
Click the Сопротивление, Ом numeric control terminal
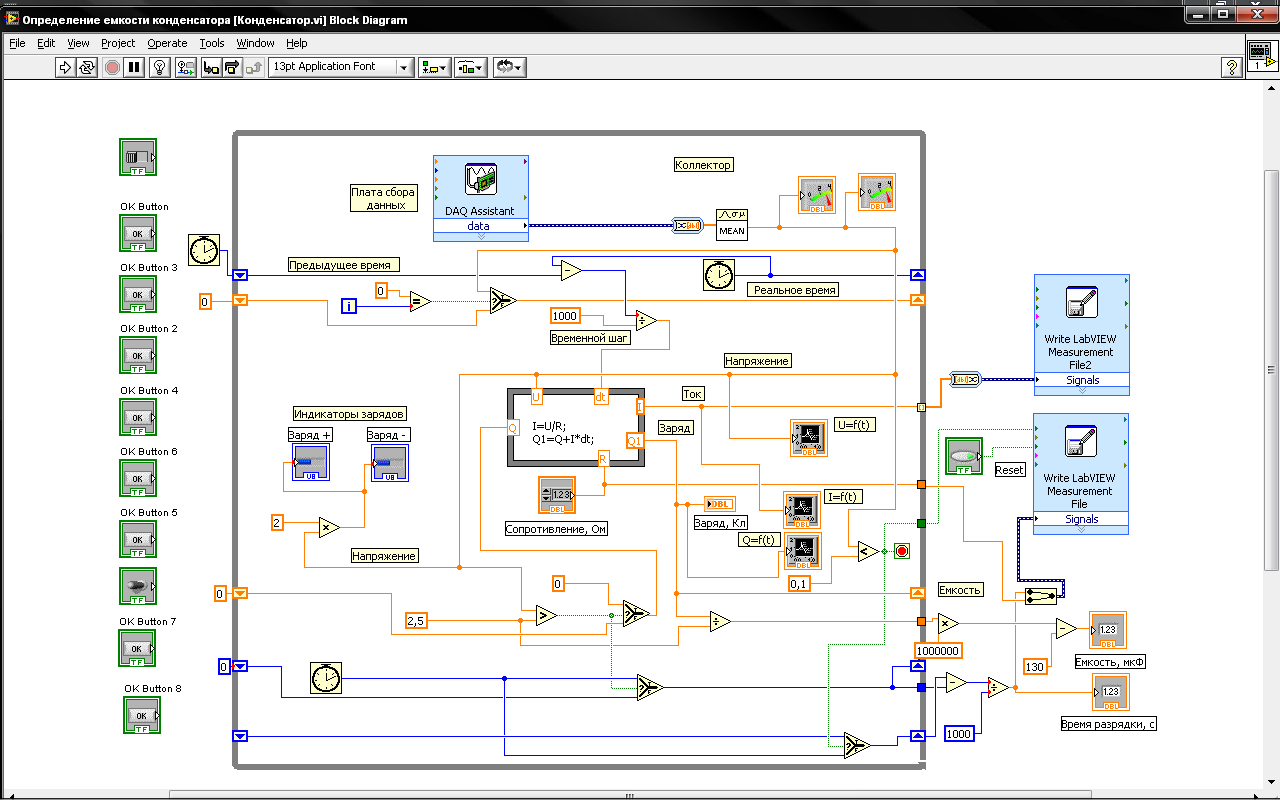click(557, 495)
